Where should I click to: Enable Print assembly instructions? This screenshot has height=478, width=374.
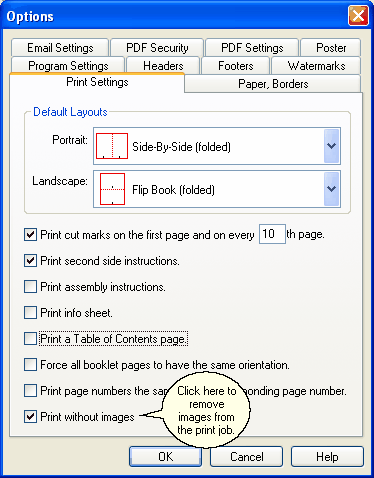point(30,287)
